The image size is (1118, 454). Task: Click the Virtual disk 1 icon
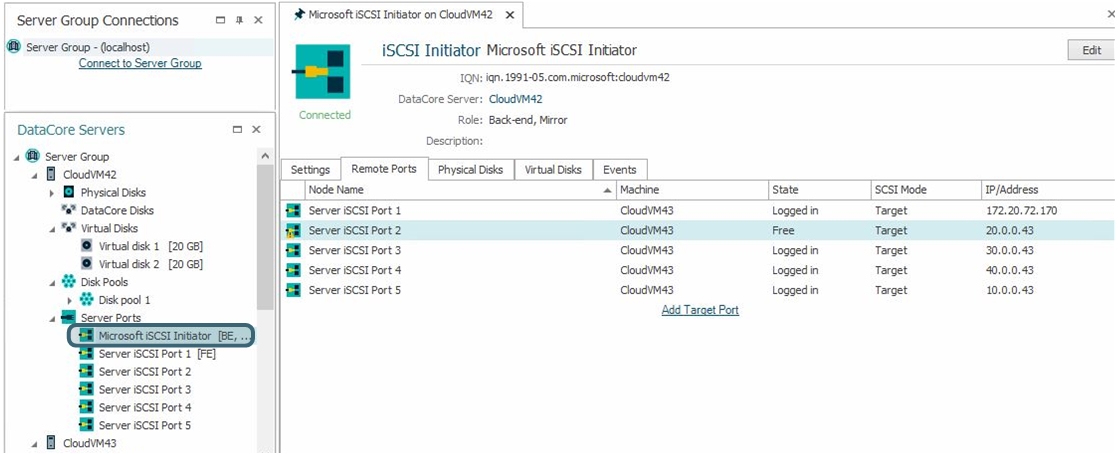[87, 246]
